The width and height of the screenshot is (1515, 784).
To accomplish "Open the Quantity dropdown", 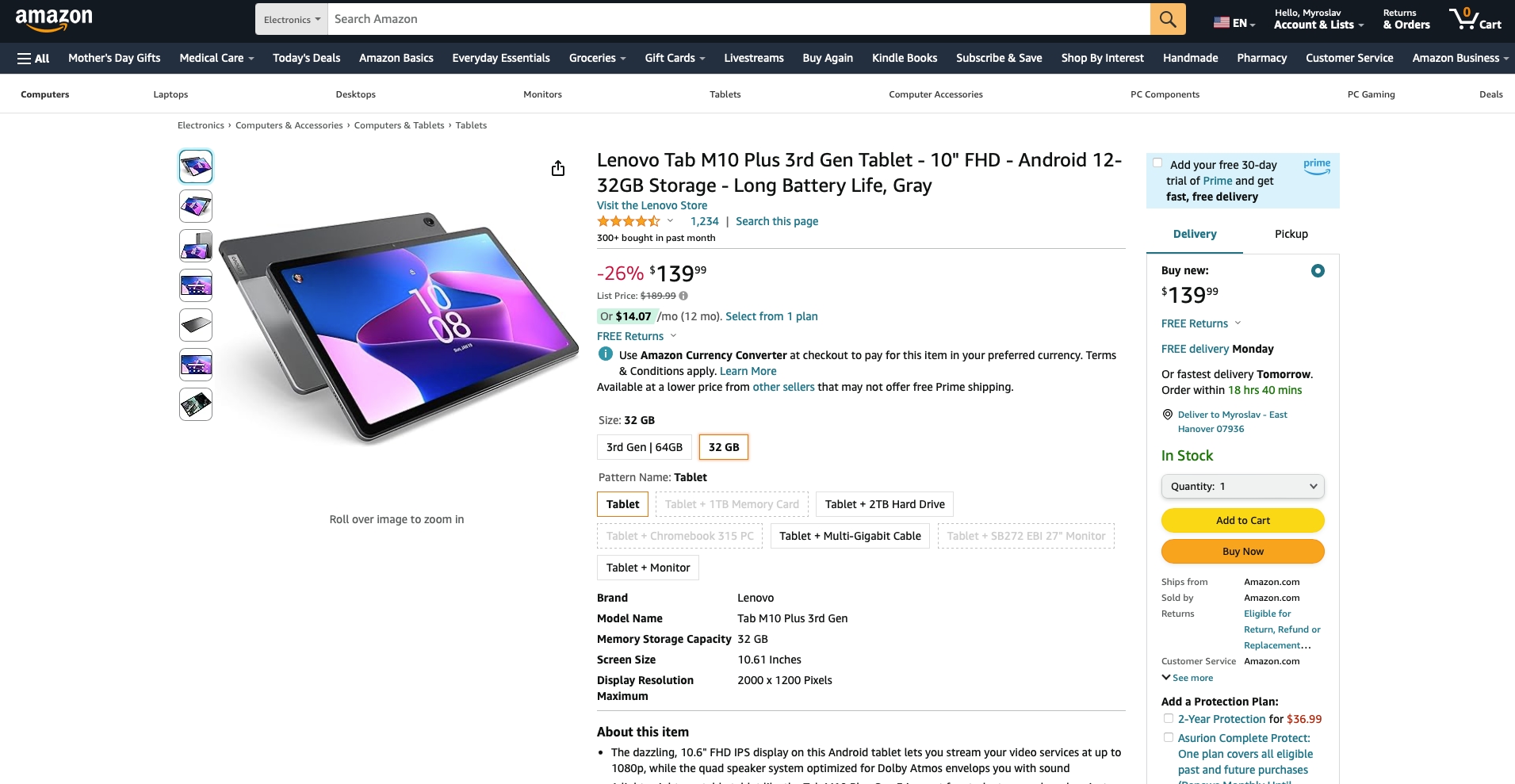I will pos(1242,487).
